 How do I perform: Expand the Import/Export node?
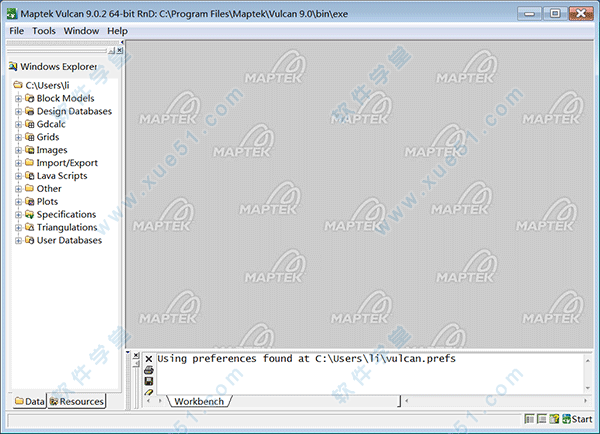click(18, 163)
